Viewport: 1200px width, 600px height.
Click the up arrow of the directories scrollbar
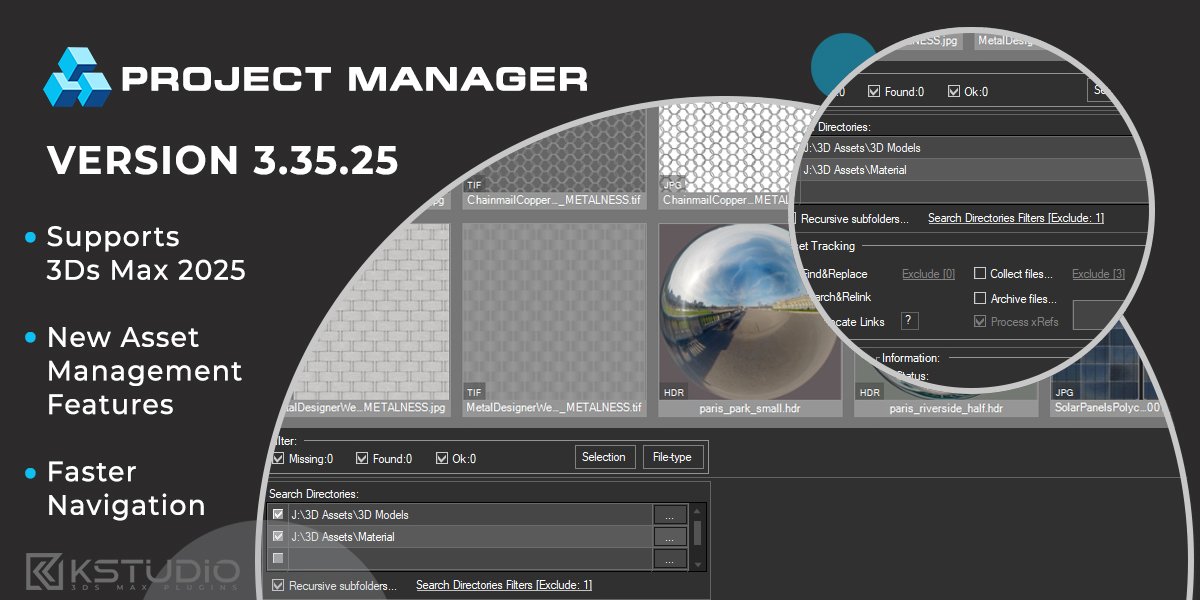(x=698, y=510)
